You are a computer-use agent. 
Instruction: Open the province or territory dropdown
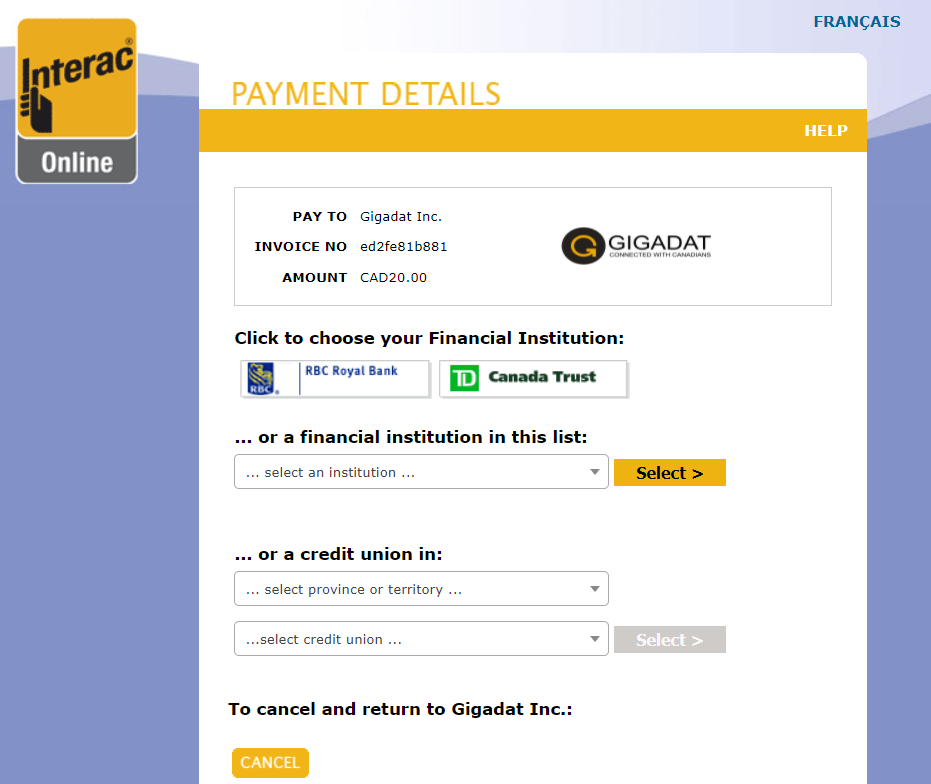(x=422, y=589)
